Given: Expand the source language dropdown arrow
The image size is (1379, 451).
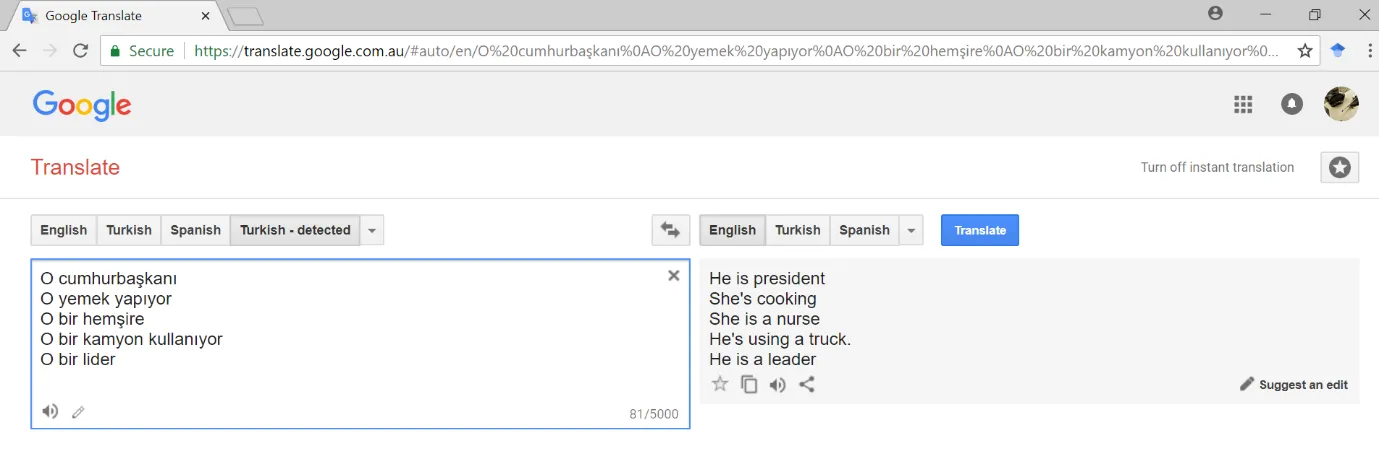Looking at the screenshot, I should pos(372,230).
